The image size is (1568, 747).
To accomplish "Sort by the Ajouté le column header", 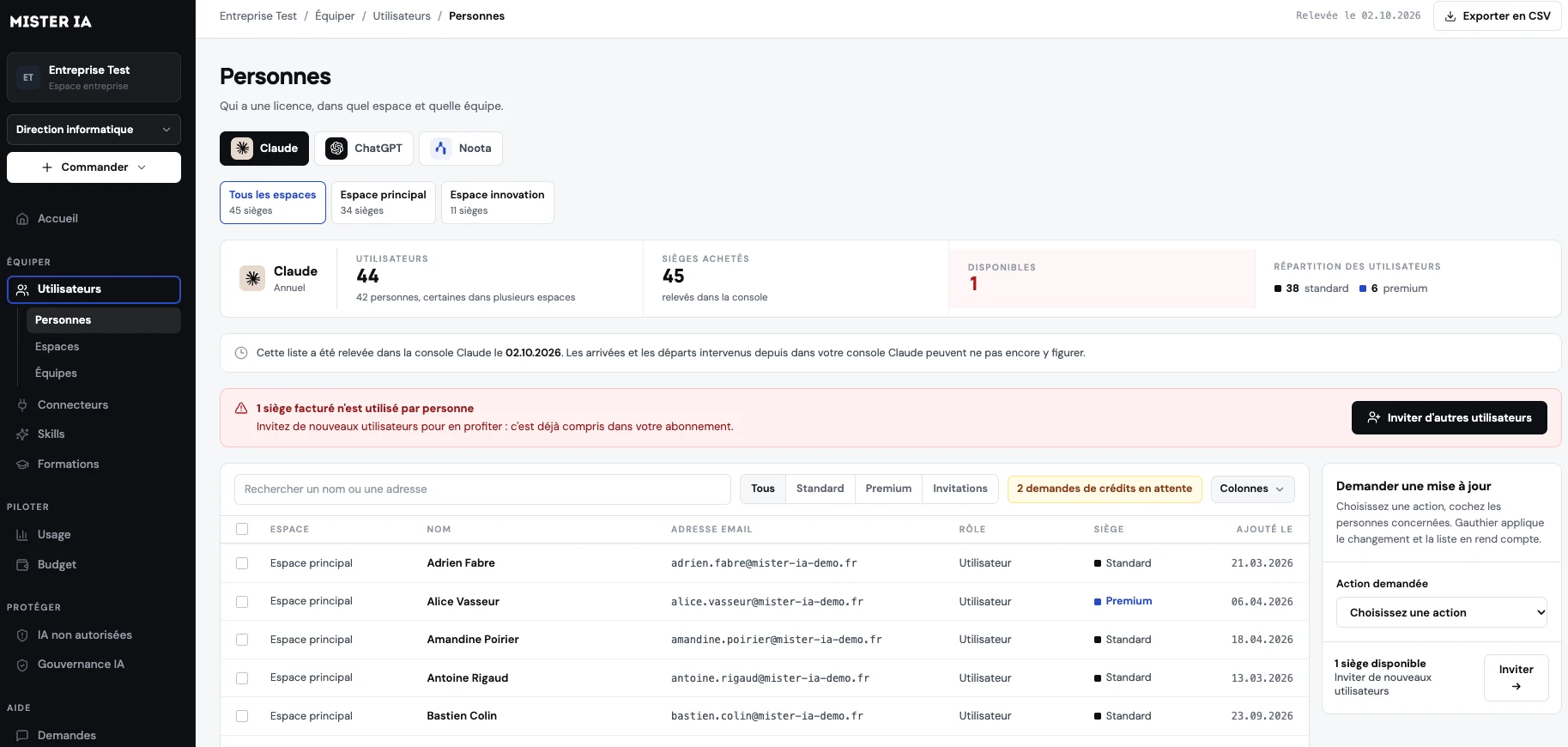I will [x=1264, y=529].
